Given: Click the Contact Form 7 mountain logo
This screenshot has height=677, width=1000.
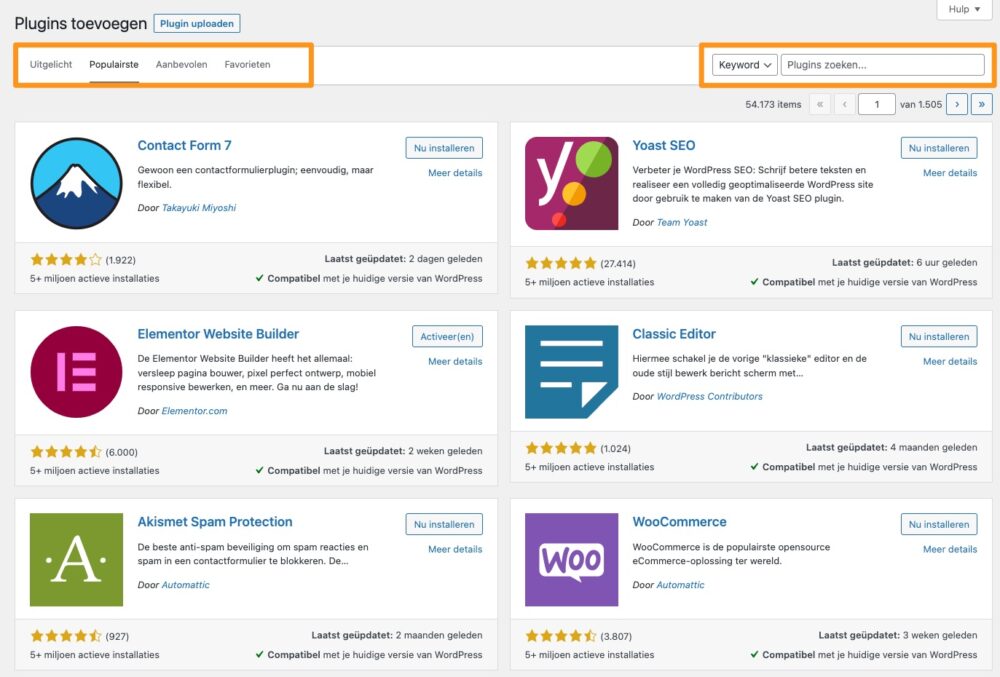Looking at the screenshot, I should pyautogui.click(x=76, y=181).
